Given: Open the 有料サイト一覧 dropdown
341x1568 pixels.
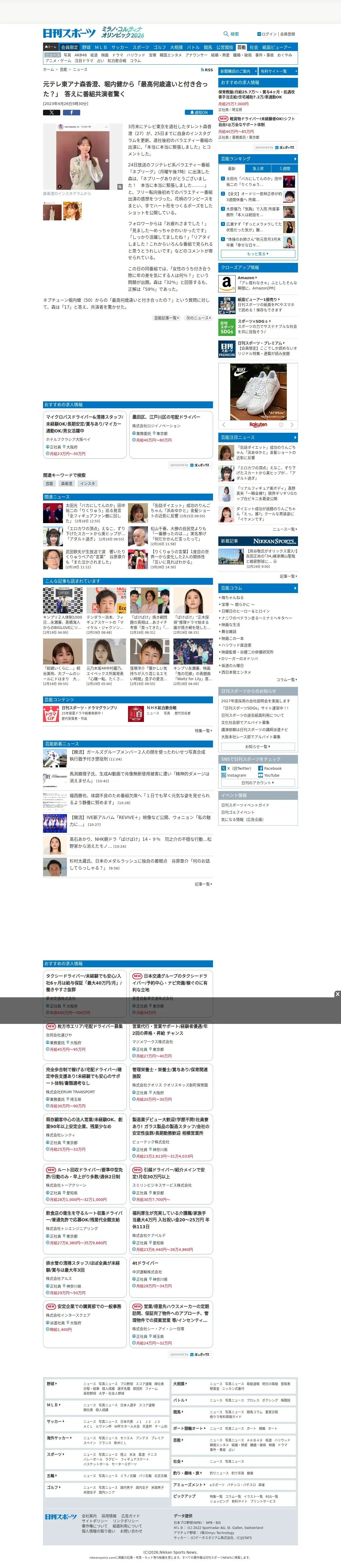Looking at the screenshot, I should [x=278, y=71].
